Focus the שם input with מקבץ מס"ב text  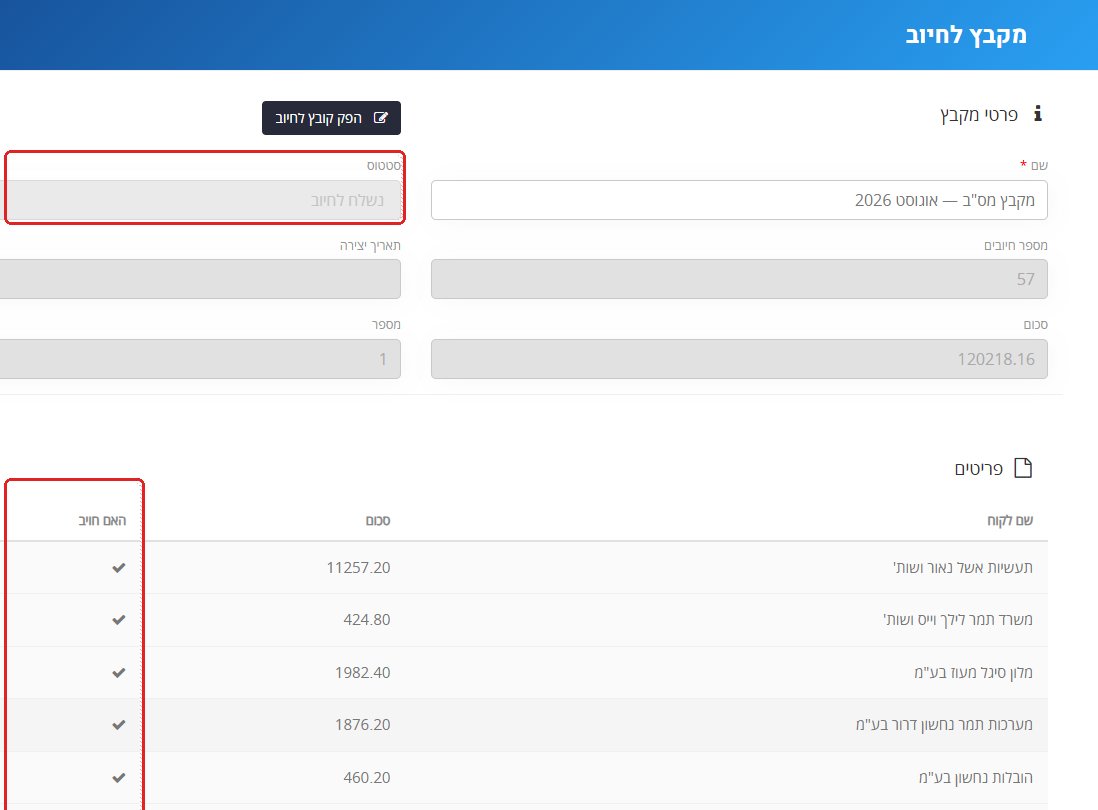click(739, 200)
